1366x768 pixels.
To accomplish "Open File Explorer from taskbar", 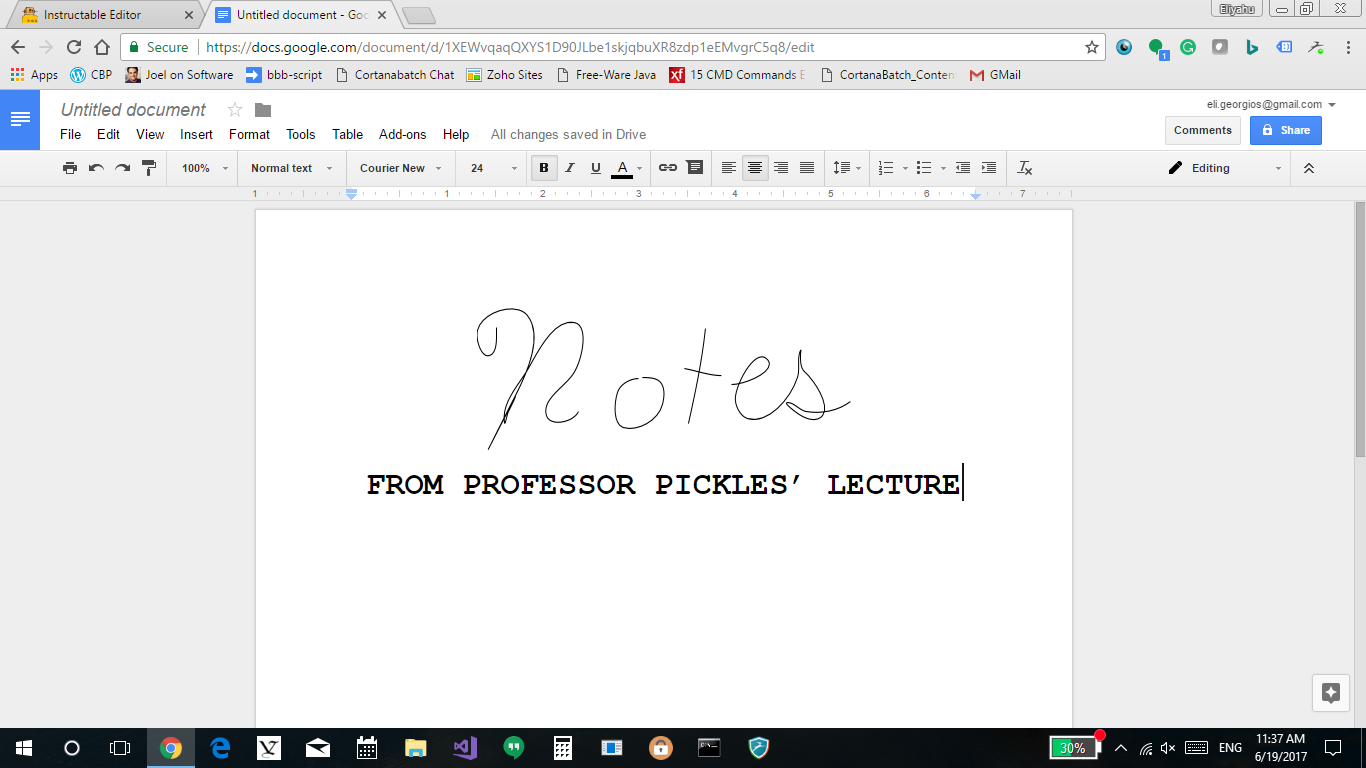I will [416, 747].
